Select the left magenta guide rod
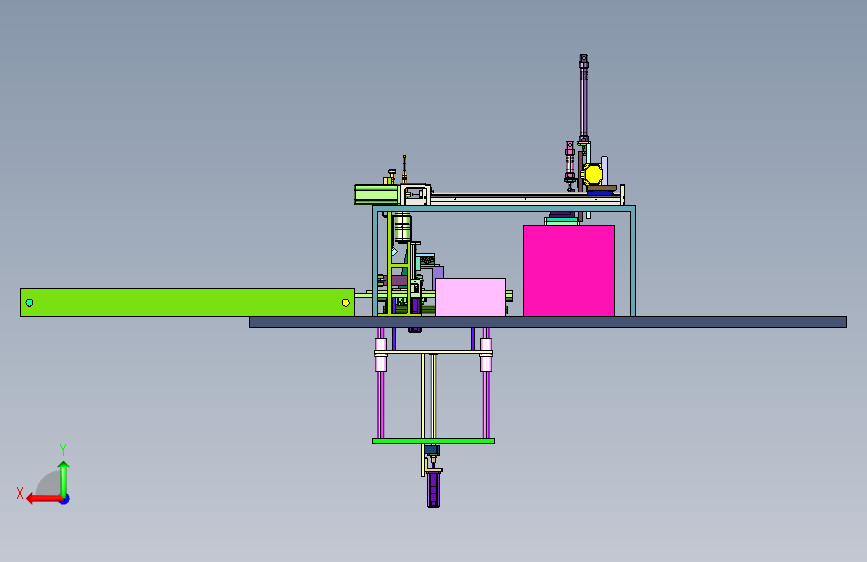The image size is (867, 562). (x=380, y=404)
